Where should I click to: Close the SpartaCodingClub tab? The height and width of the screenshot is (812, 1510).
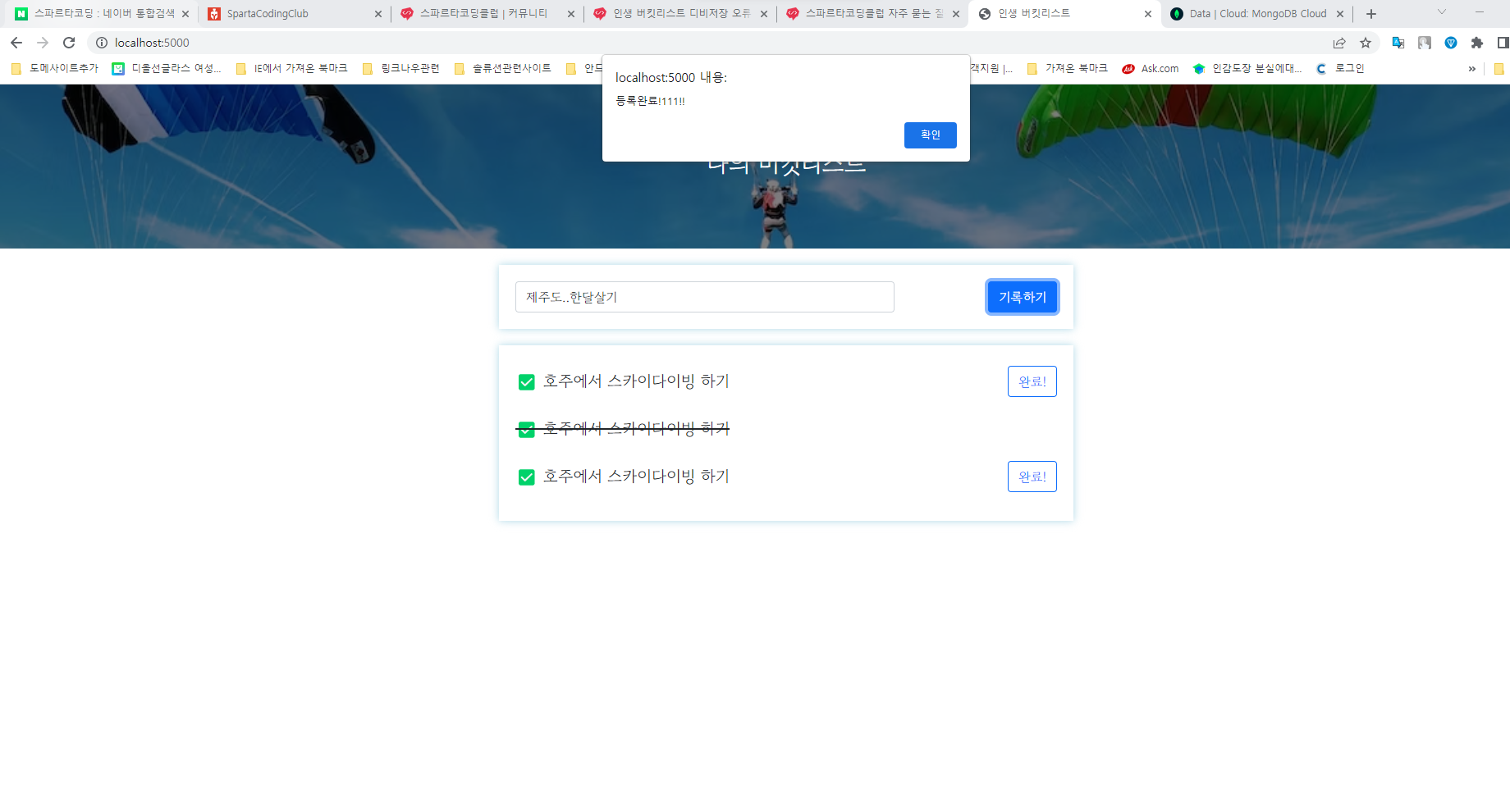pos(378,14)
